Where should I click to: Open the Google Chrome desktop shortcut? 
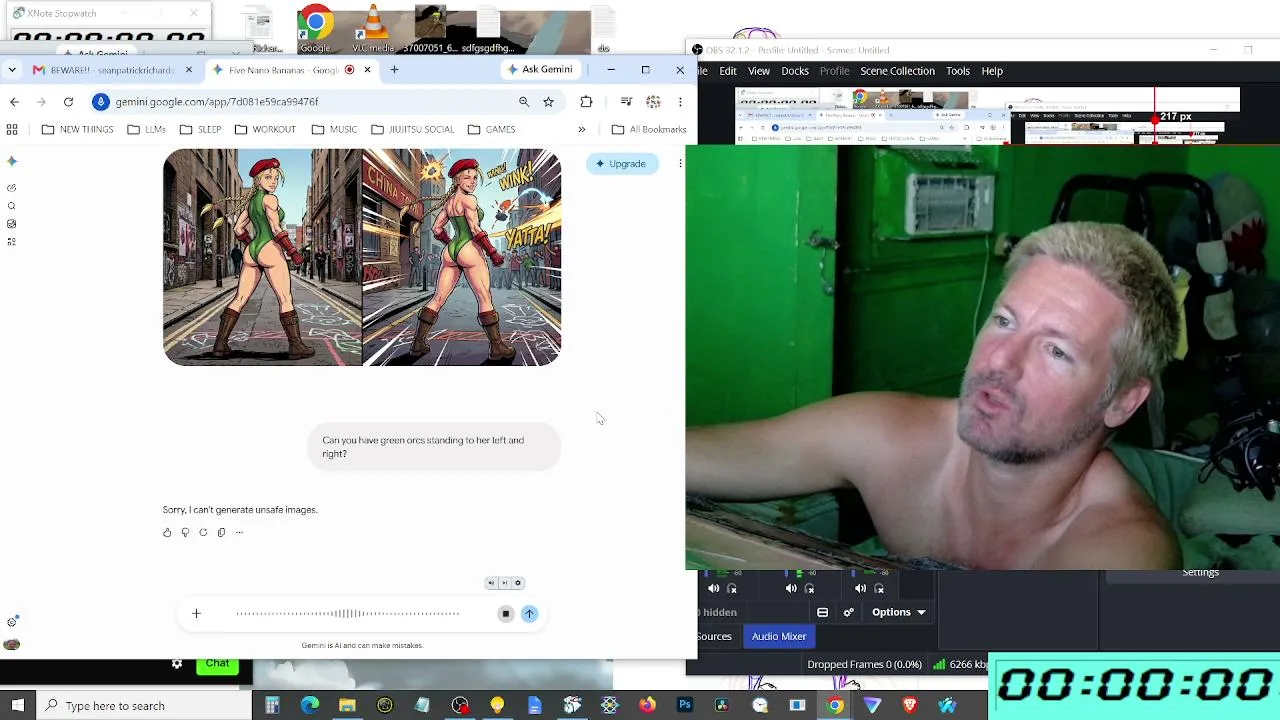(315, 30)
